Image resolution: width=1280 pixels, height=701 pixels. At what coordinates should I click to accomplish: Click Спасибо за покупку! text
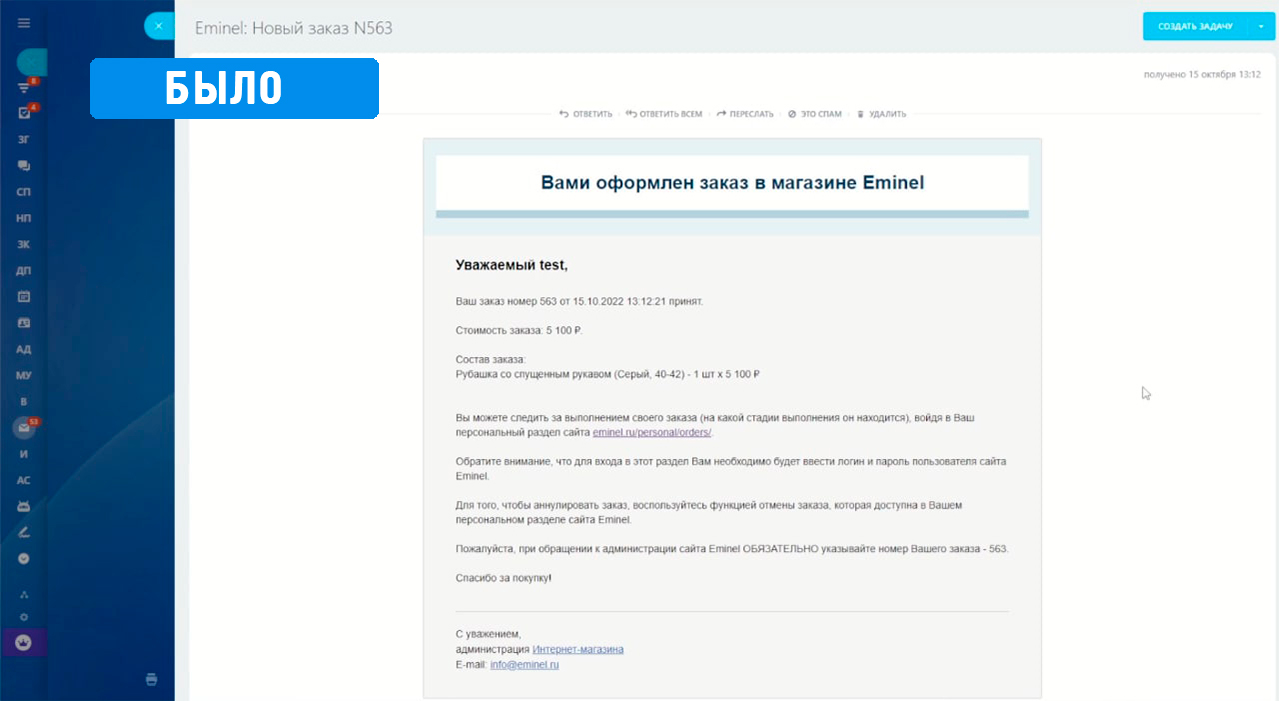503,578
